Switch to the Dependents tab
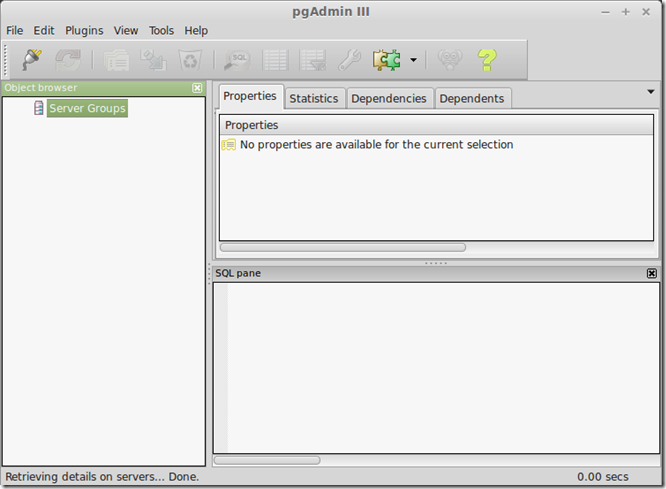666x489 pixels. [472, 98]
